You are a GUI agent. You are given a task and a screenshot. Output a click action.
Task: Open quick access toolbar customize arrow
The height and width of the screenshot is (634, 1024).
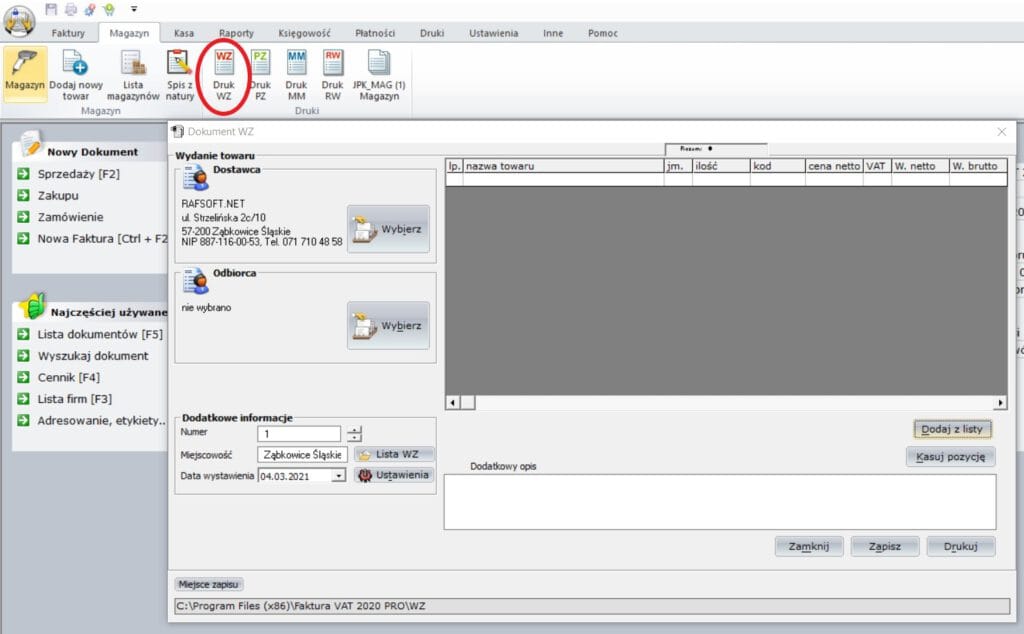[133, 9]
